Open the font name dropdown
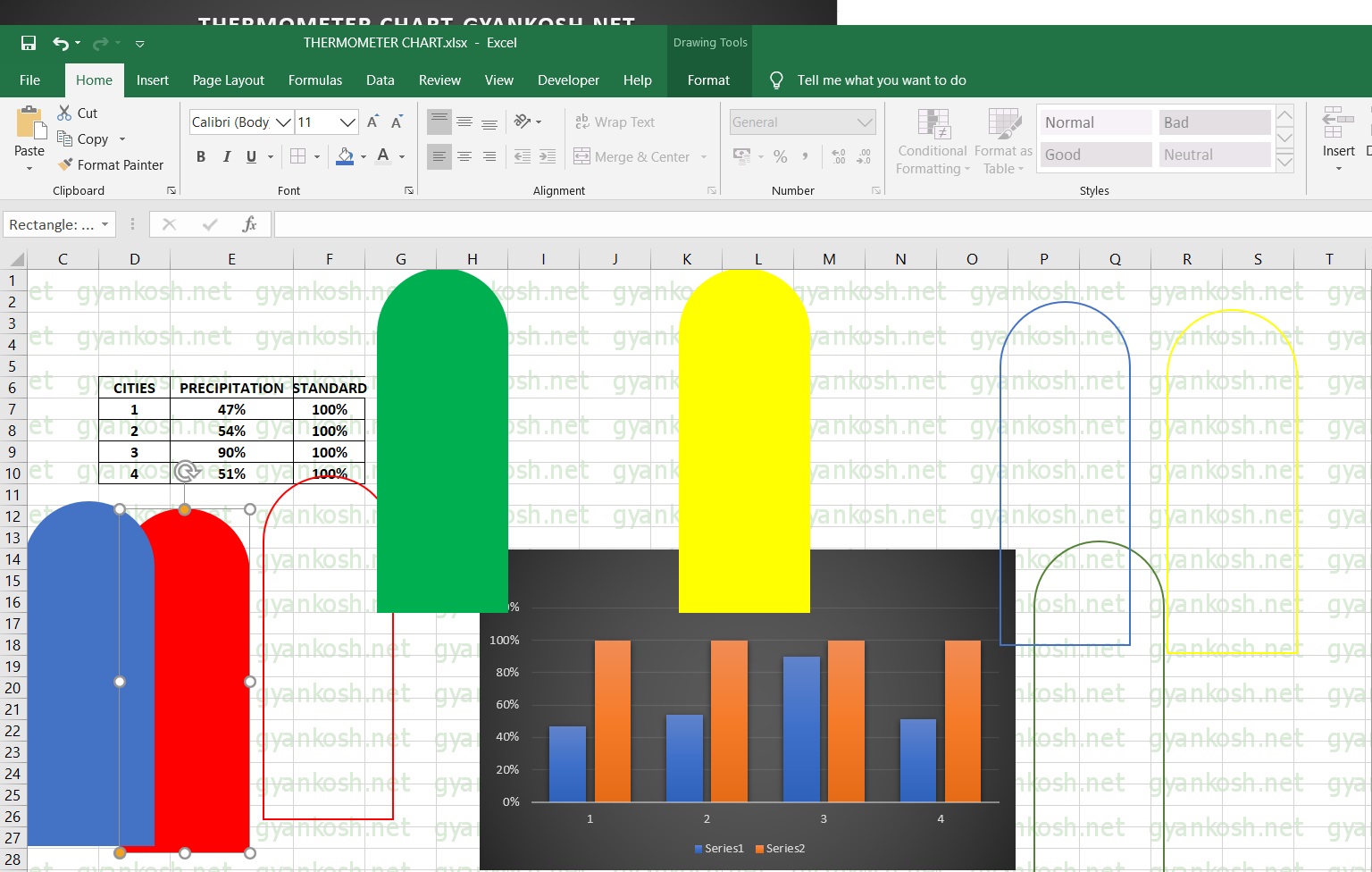Viewport: 1372px width, 872px height. coord(283,122)
